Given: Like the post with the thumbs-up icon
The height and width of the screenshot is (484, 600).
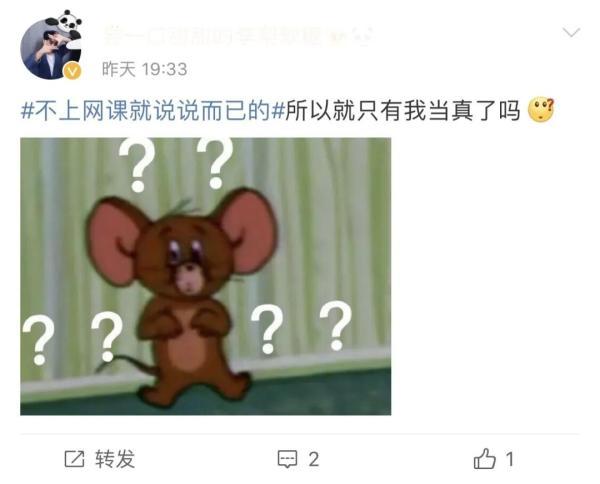Looking at the screenshot, I should click(x=484, y=458).
